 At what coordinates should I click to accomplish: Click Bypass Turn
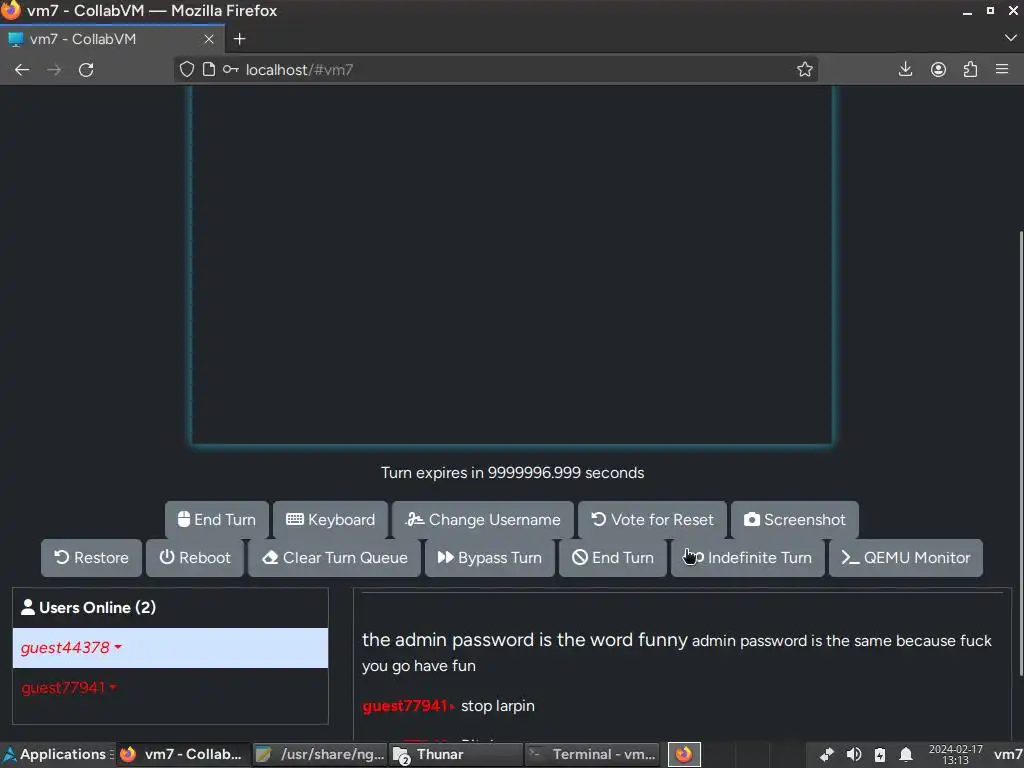coord(490,558)
